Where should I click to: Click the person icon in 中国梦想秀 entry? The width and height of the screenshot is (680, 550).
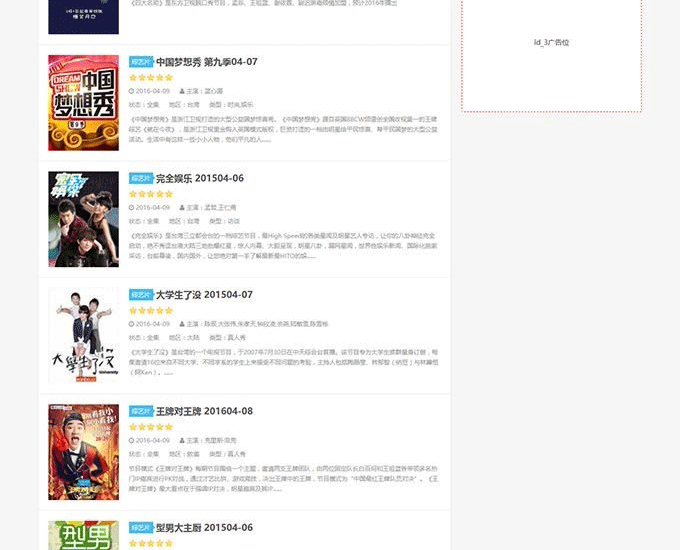(182, 91)
